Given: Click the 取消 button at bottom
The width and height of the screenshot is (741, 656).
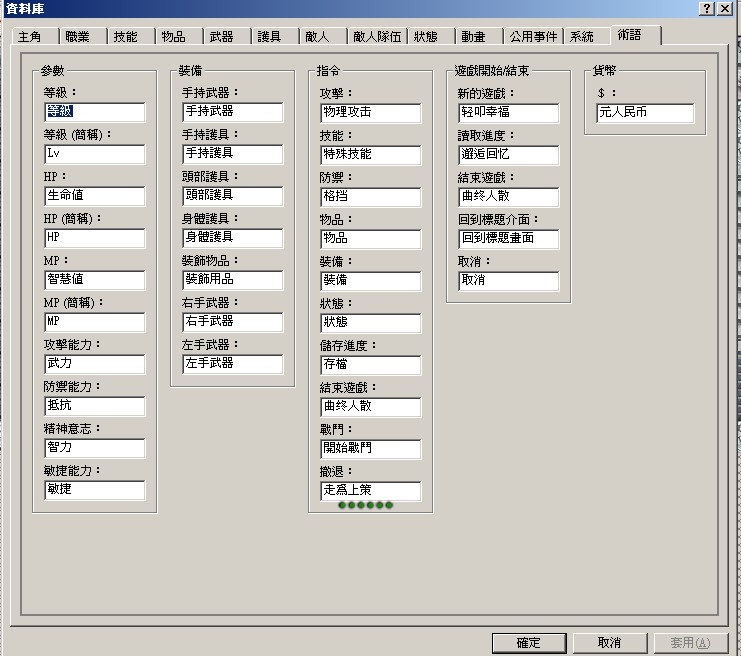Looking at the screenshot, I should (610, 643).
